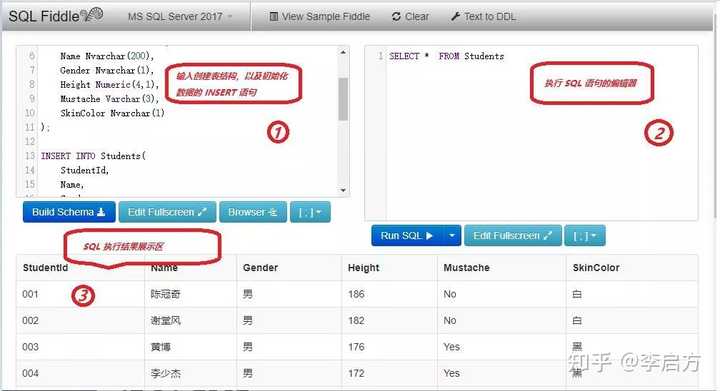
Task: Click the Mustache column header
Action: click(x=466, y=268)
